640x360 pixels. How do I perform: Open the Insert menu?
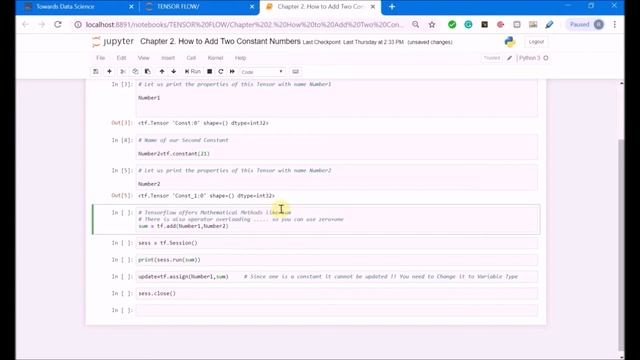168,58
